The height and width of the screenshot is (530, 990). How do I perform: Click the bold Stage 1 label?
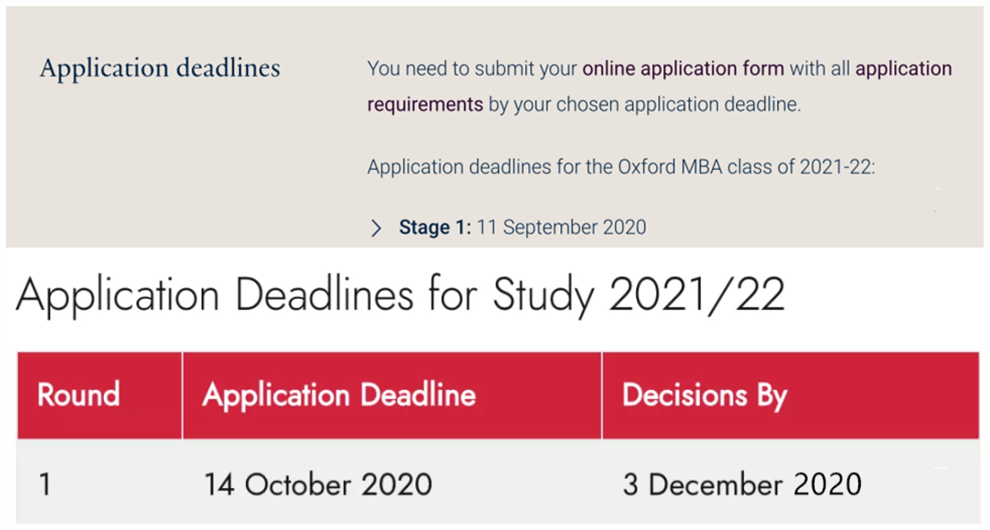(x=434, y=227)
